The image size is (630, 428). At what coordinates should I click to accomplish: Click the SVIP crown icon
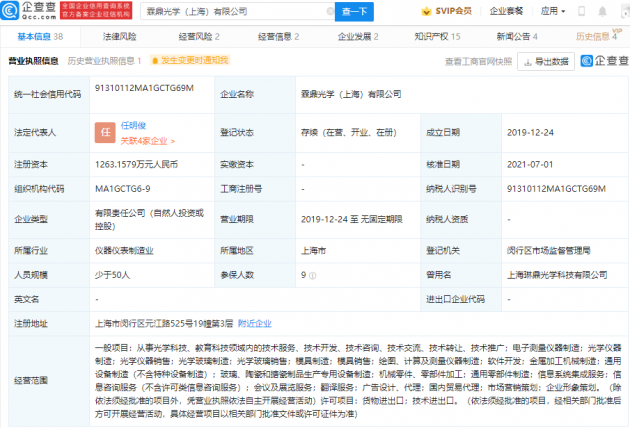(x=426, y=11)
